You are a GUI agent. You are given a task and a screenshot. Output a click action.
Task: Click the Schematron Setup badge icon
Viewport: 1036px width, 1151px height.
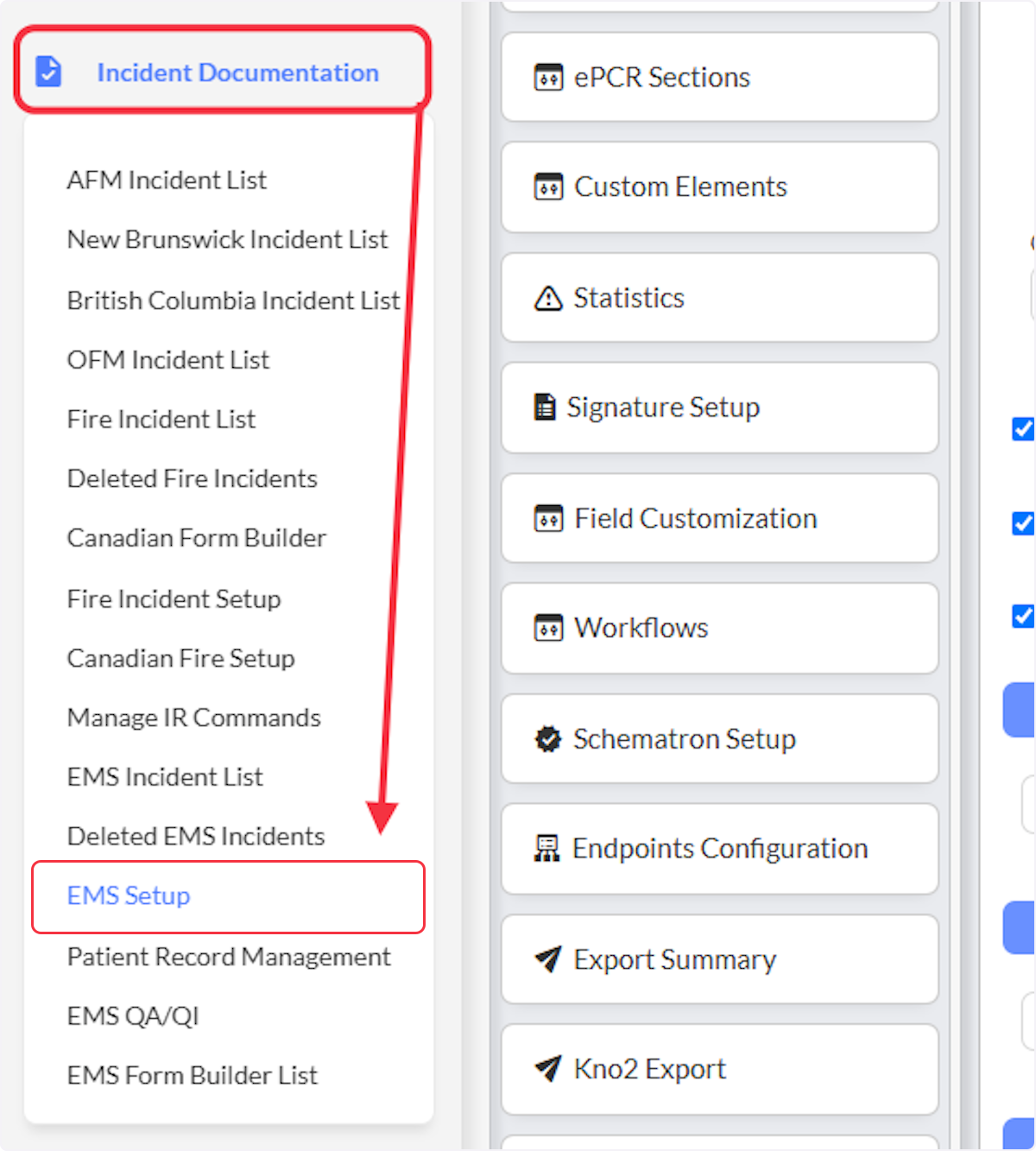pyautogui.click(x=548, y=739)
